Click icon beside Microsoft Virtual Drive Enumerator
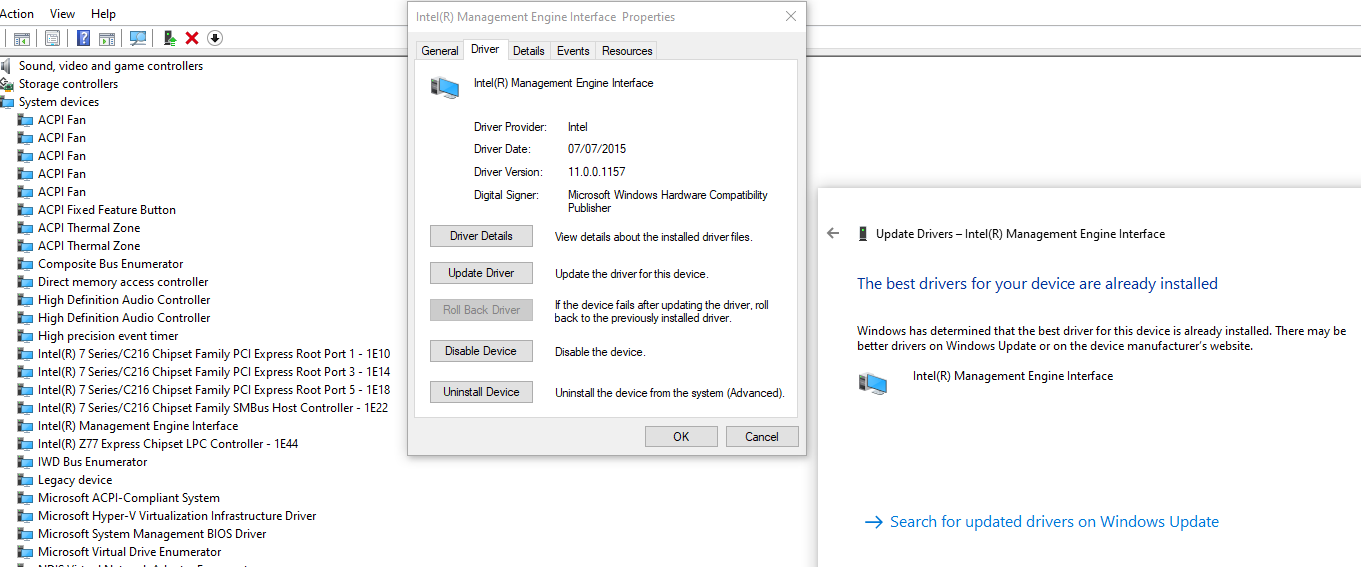This screenshot has height=567, width=1361. click(x=26, y=552)
